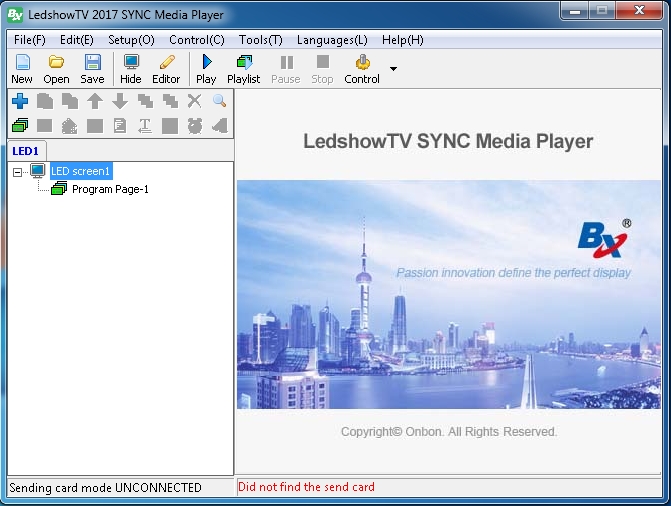Click the gray move-down arrow icon
This screenshot has height=506, width=671.
(x=120, y=101)
